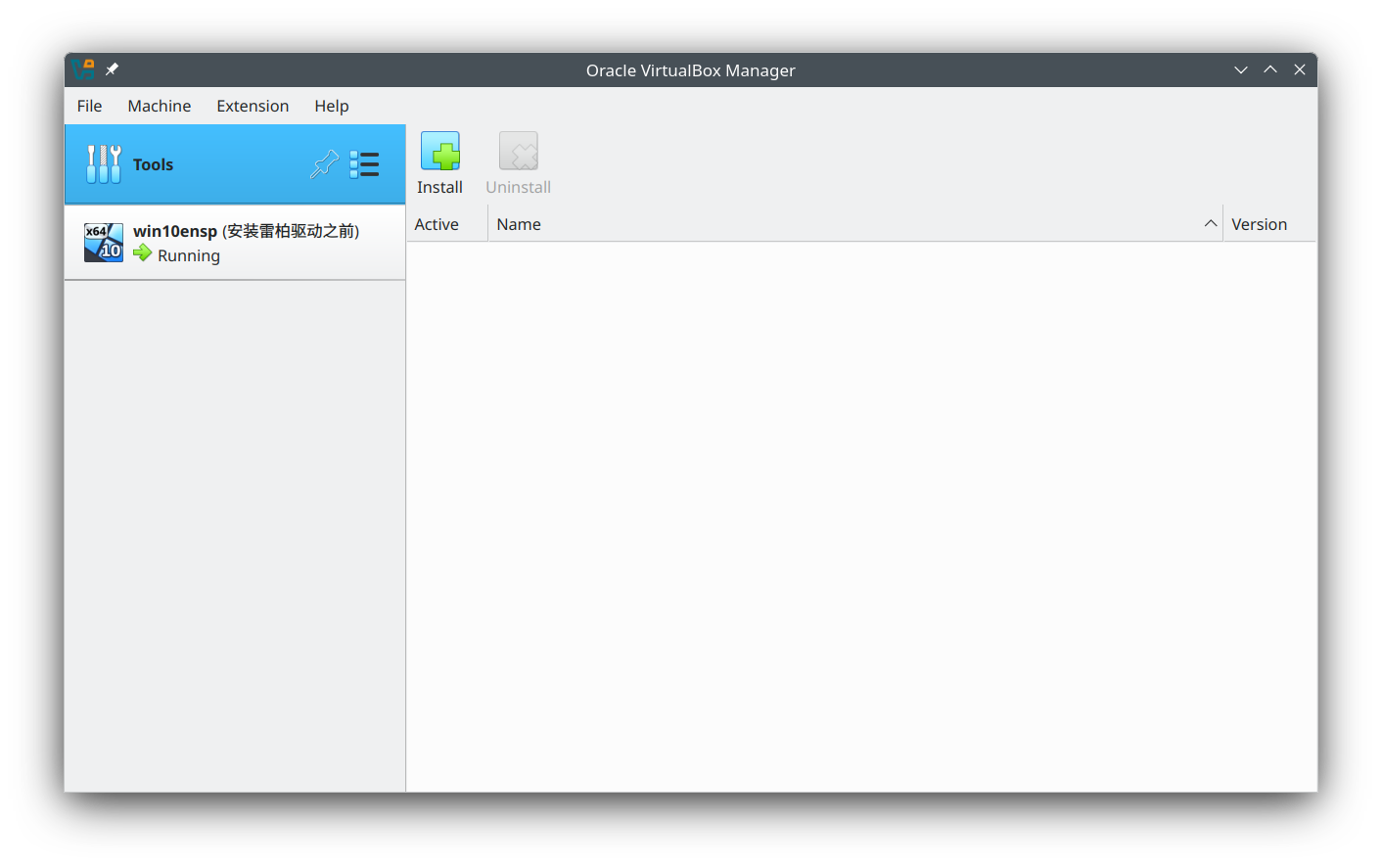Click the pin icon in Tools header
The height and width of the screenshot is (868, 1382).
(x=324, y=164)
